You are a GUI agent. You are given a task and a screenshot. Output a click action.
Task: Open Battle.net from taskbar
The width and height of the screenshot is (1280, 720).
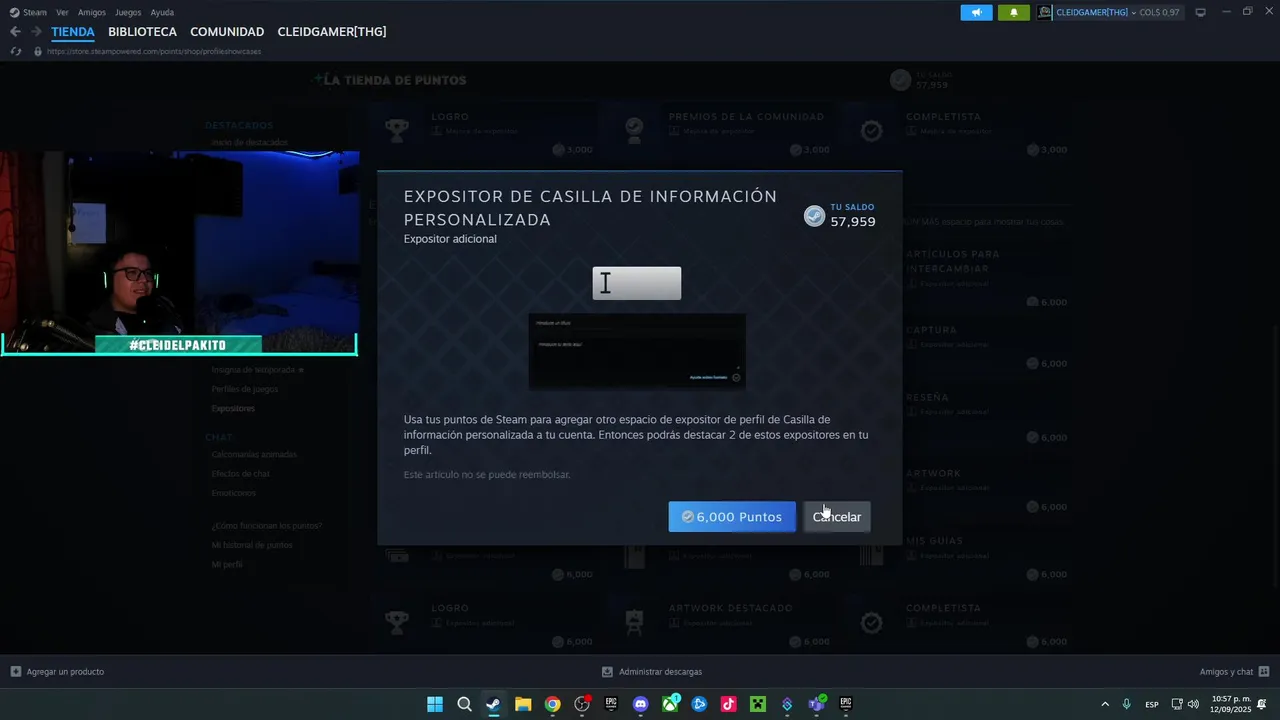(699, 704)
